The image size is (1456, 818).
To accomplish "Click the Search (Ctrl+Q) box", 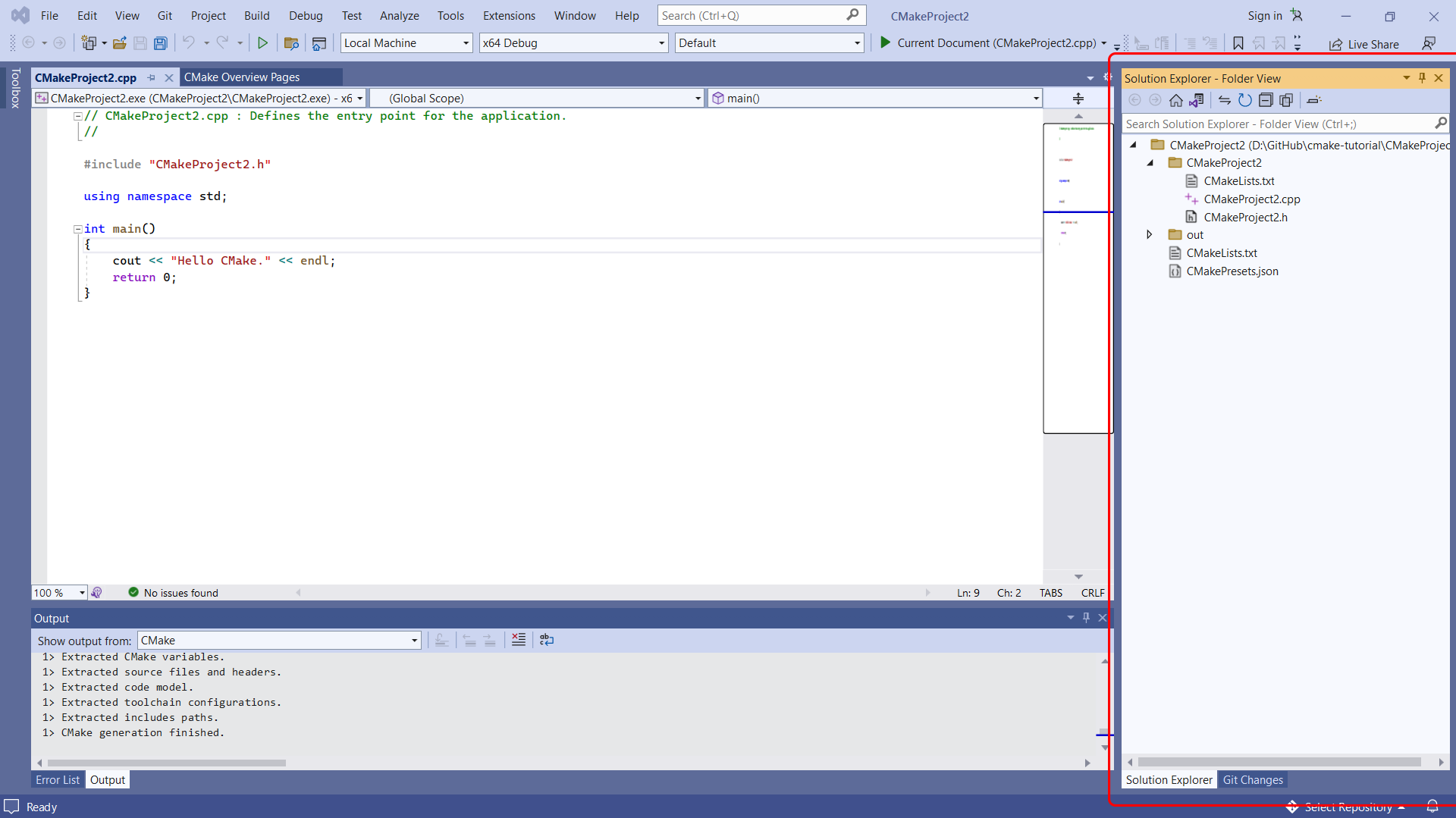I will tap(761, 15).
